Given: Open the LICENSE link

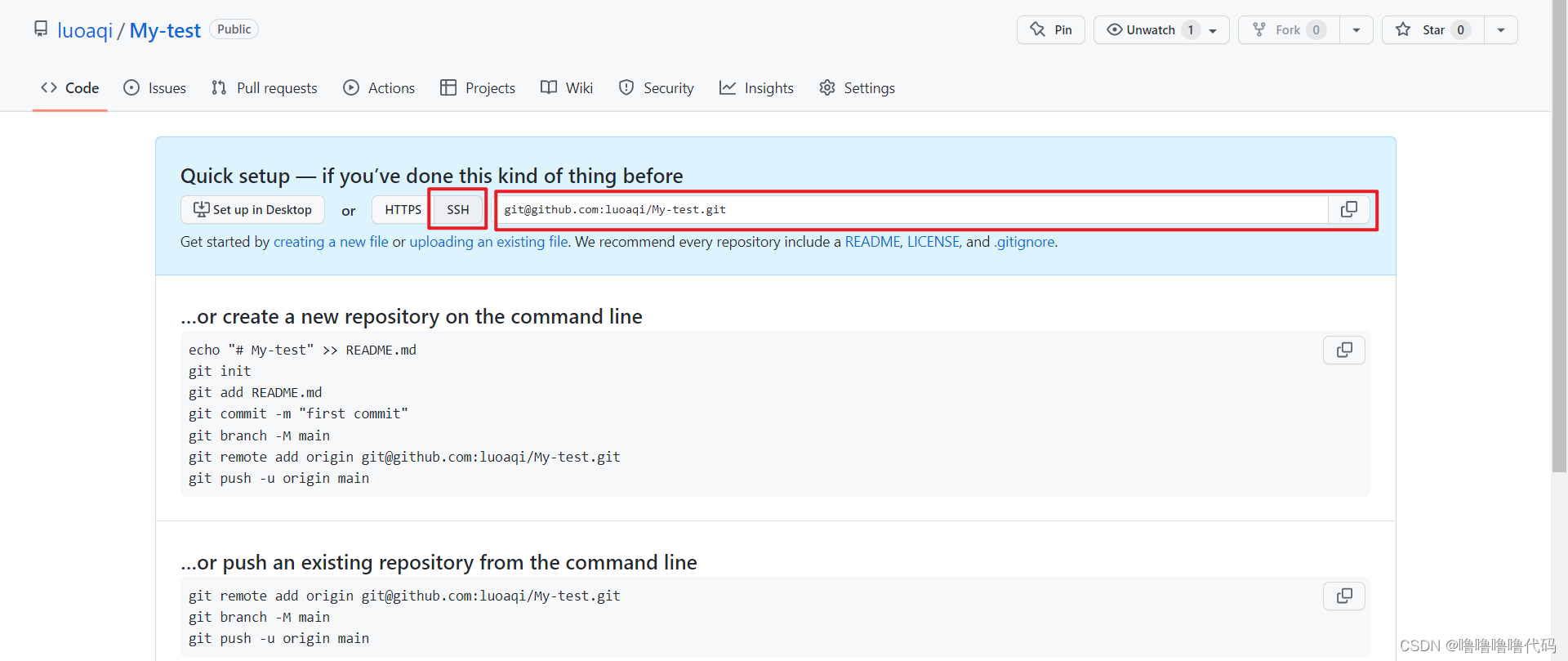Looking at the screenshot, I should point(933,242).
